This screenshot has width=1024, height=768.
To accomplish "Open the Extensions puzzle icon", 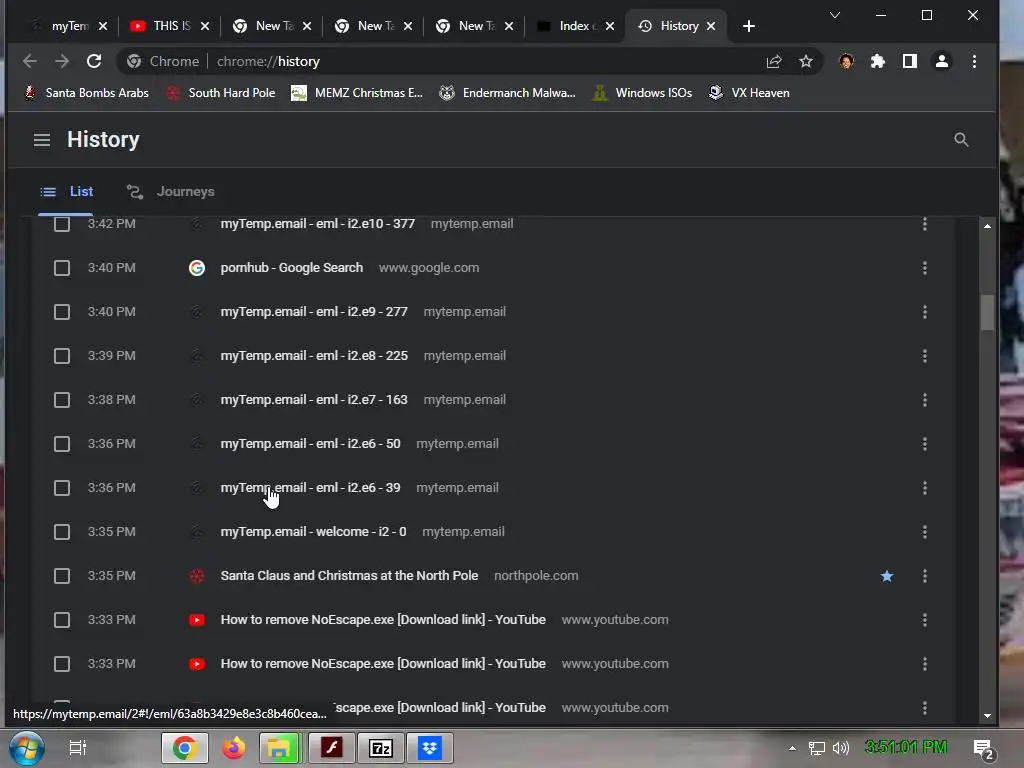I will pyautogui.click(x=878, y=61).
